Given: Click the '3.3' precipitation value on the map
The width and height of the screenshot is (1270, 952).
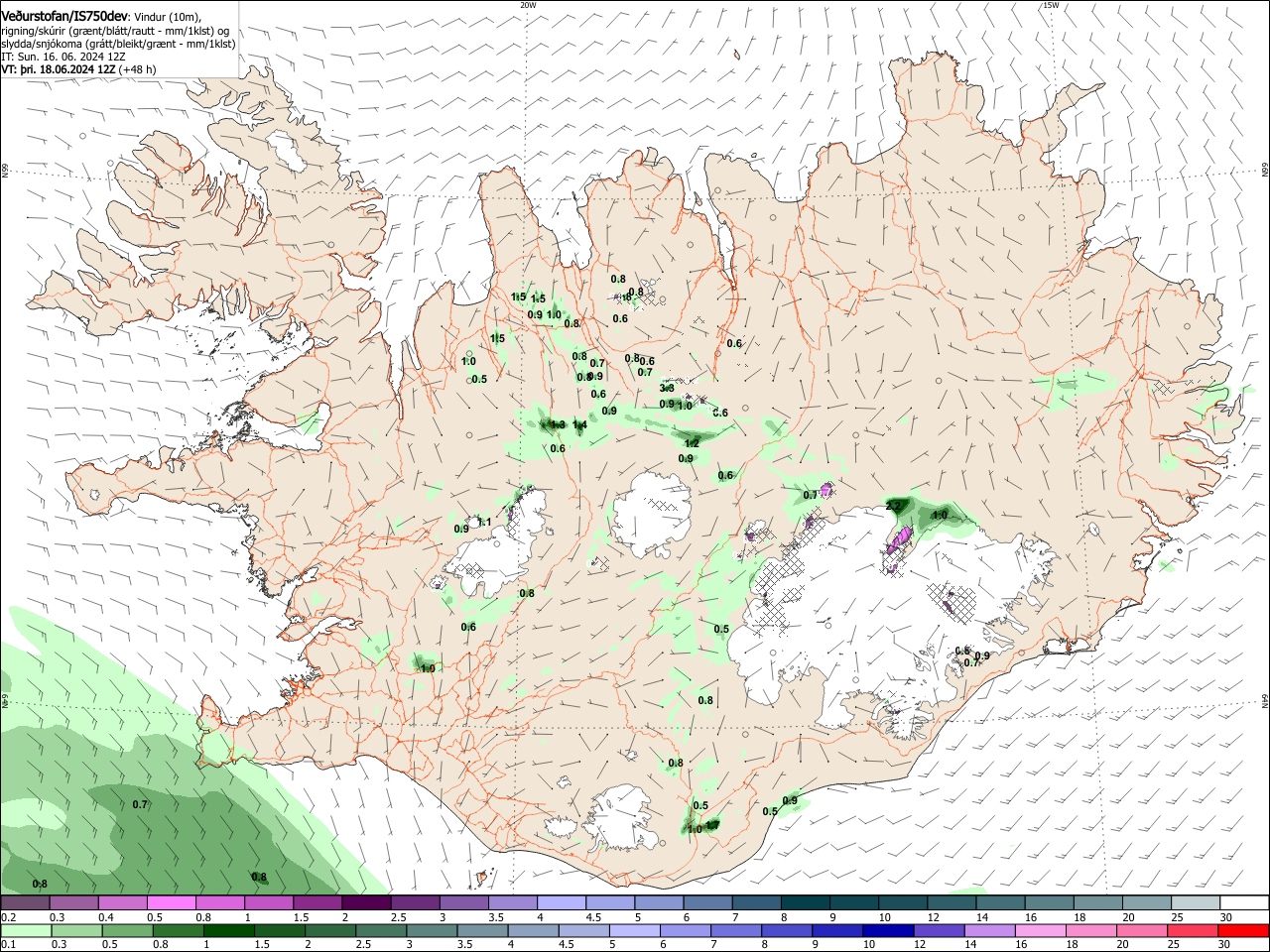Looking at the screenshot, I should click(x=667, y=388).
